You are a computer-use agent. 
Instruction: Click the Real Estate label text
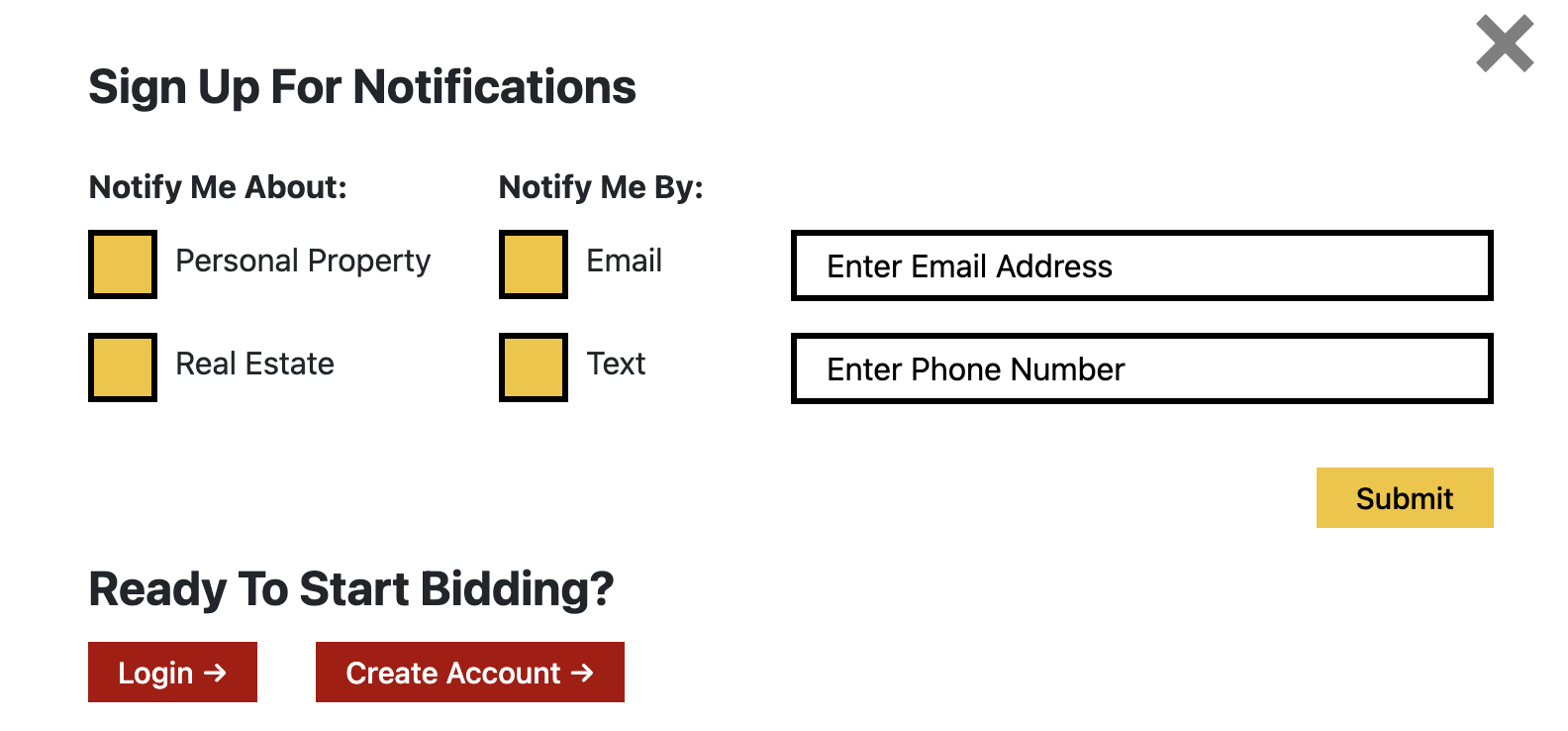tap(254, 365)
